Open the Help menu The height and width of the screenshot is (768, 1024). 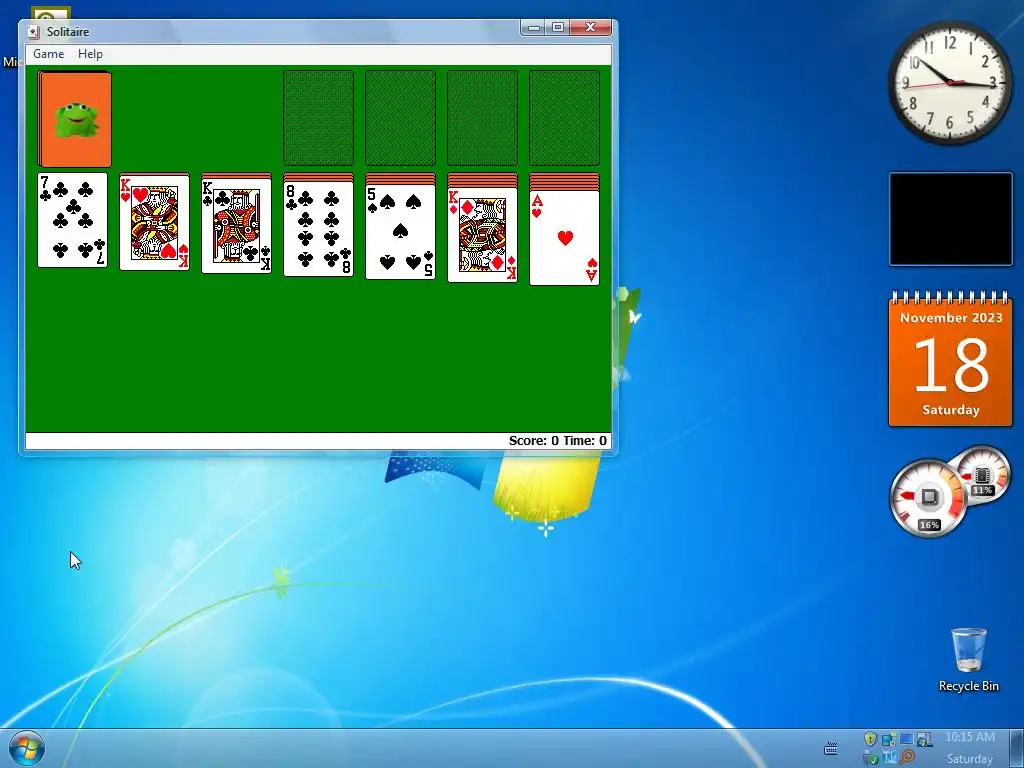[x=90, y=54]
